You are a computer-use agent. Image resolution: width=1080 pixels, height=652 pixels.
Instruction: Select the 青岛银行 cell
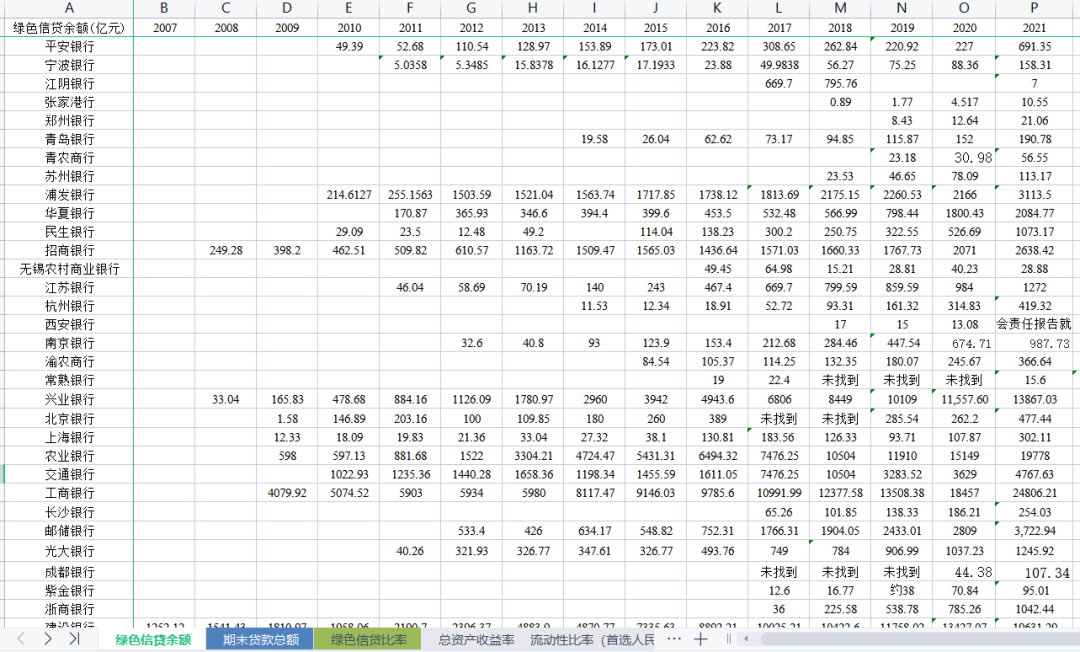(69, 139)
